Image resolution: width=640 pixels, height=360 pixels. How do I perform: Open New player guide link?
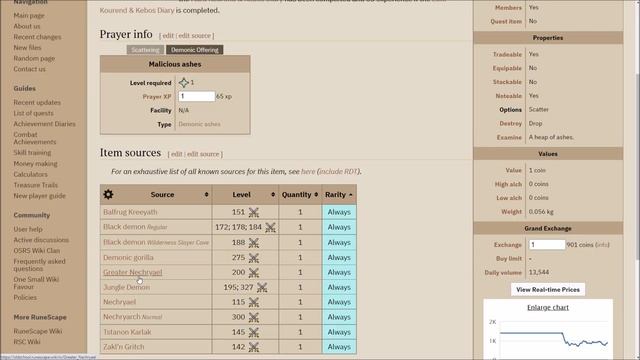coord(40,196)
